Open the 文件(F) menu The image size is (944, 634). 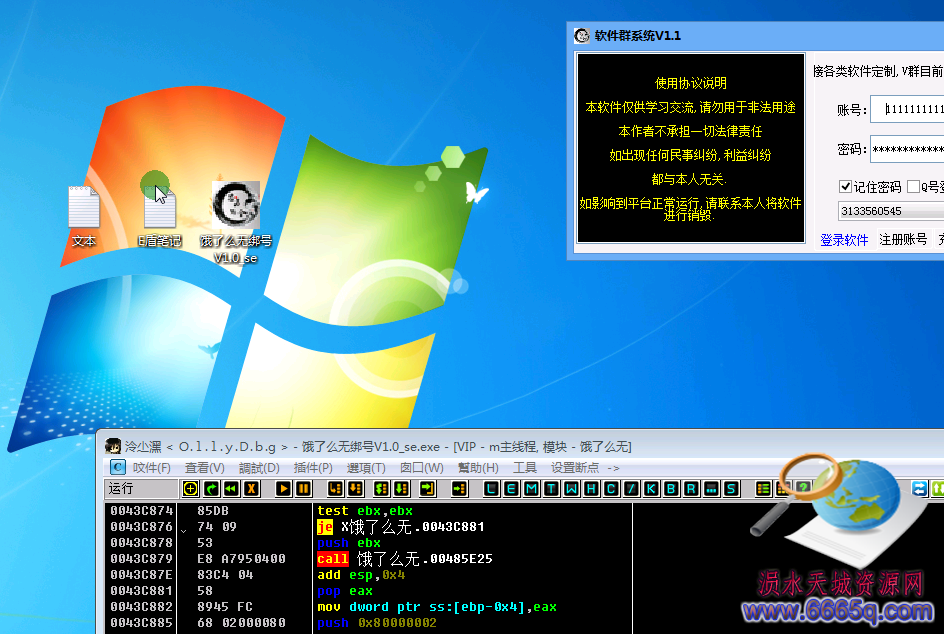point(152,468)
